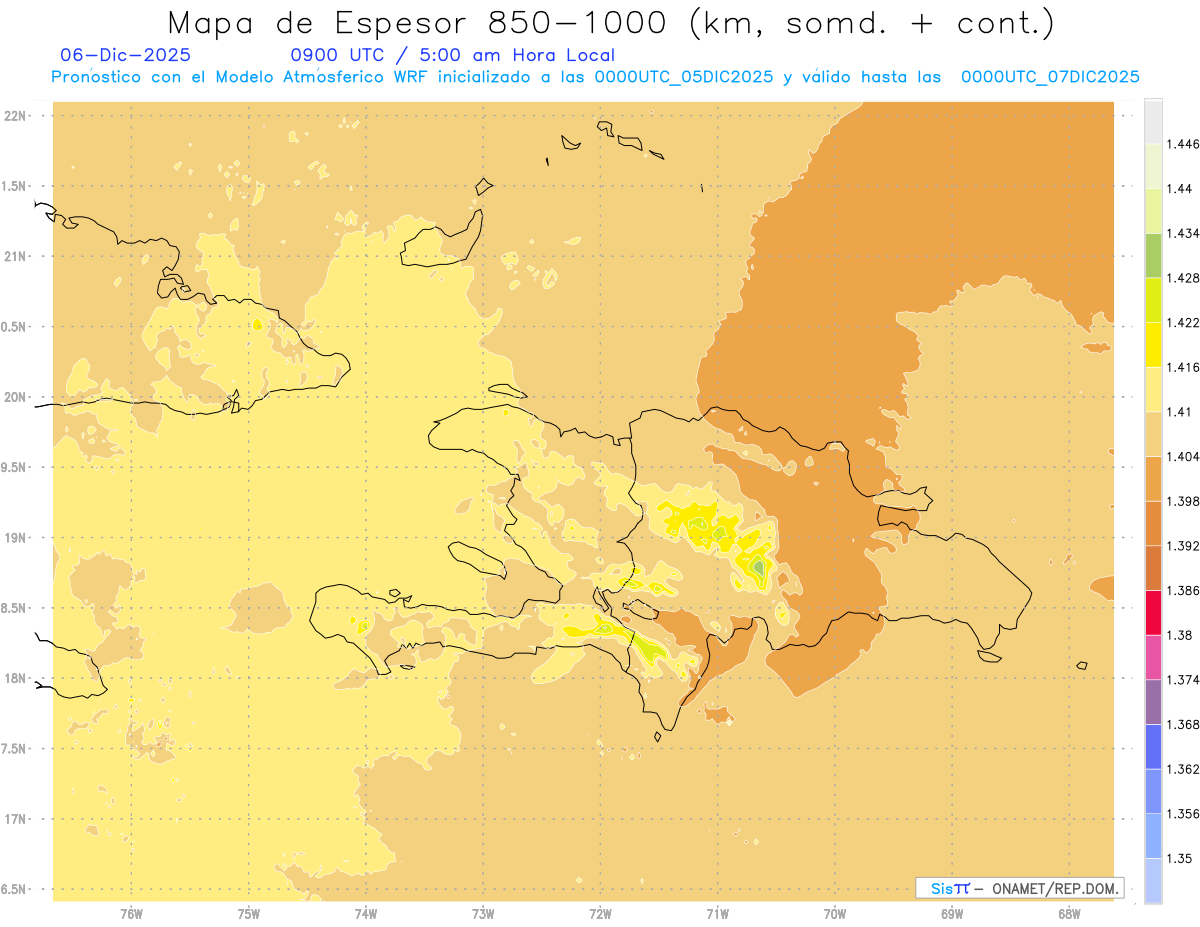Click the legend value '1.446'
This screenshot has width=1200, height=927.
point(1185,144)
